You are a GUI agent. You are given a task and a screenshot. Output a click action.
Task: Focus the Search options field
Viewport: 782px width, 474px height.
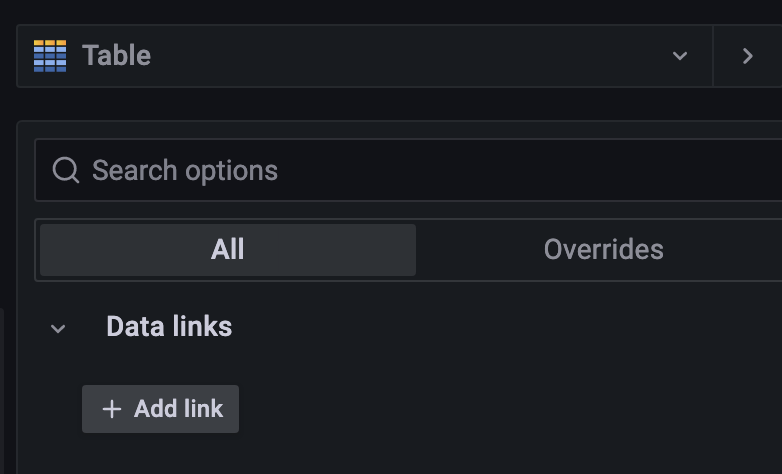pos(408,170)
